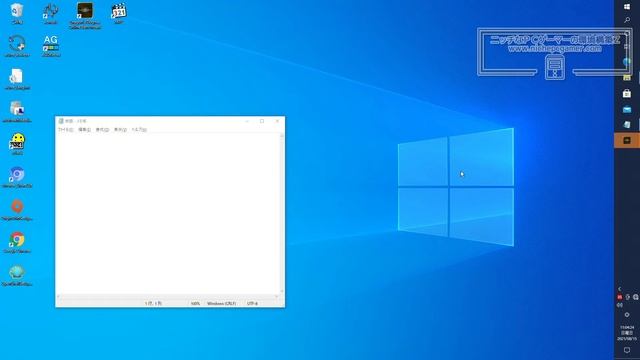The width and height of the screenshot is (640, 360).
Task: Open the blue Chromium-style browser shortcut
Action: coord(17,177)
